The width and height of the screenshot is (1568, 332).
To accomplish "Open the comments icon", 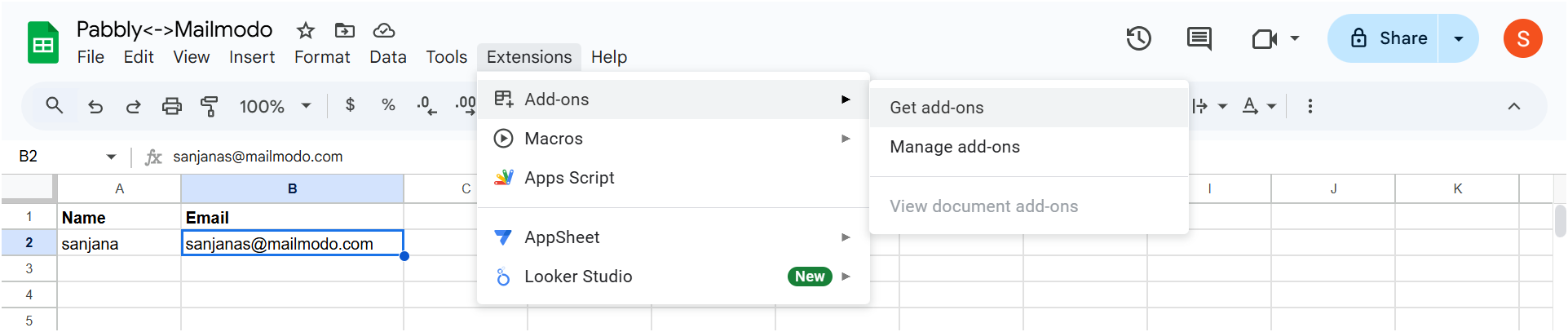I will (x=1199, y=38).
